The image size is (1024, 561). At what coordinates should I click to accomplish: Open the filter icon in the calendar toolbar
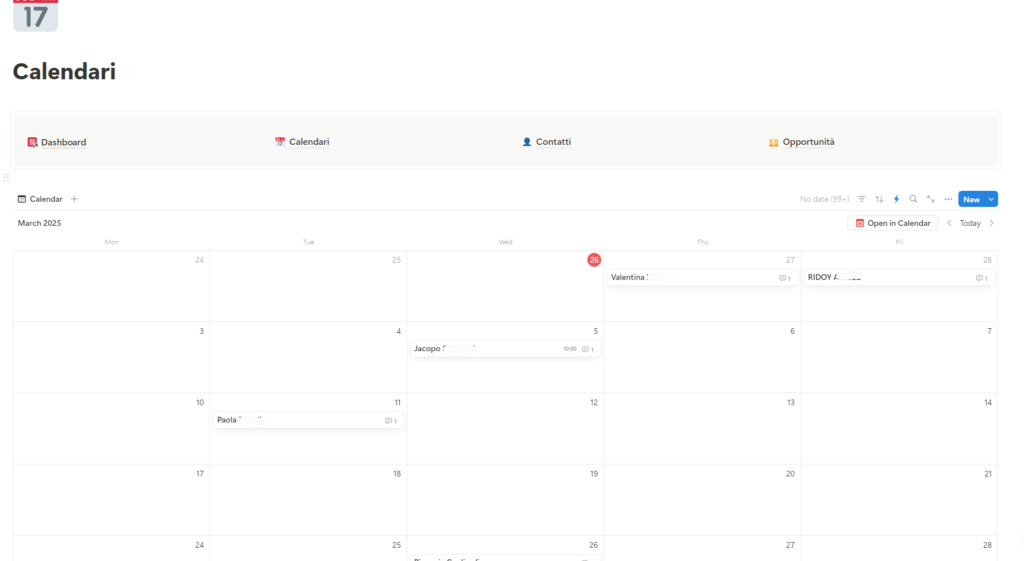tap(861, 199)
